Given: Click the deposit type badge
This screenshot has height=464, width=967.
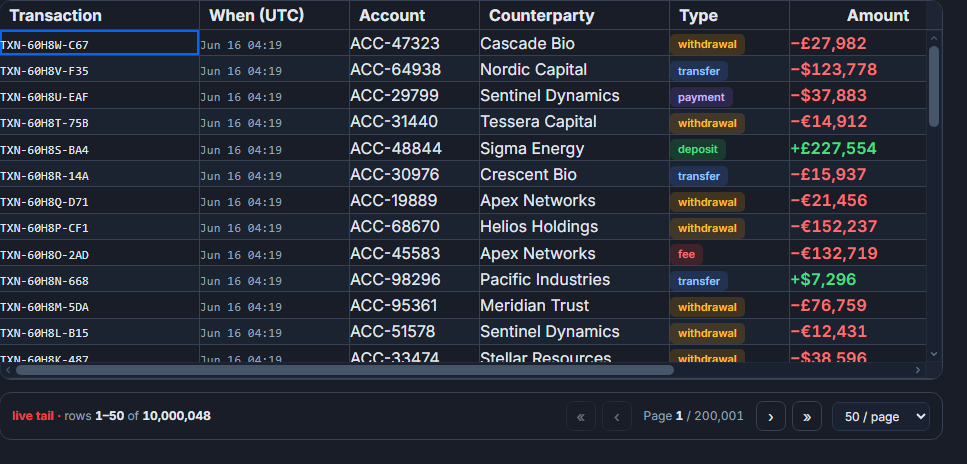Looking at the screenshot, I should tap(698, 149).
